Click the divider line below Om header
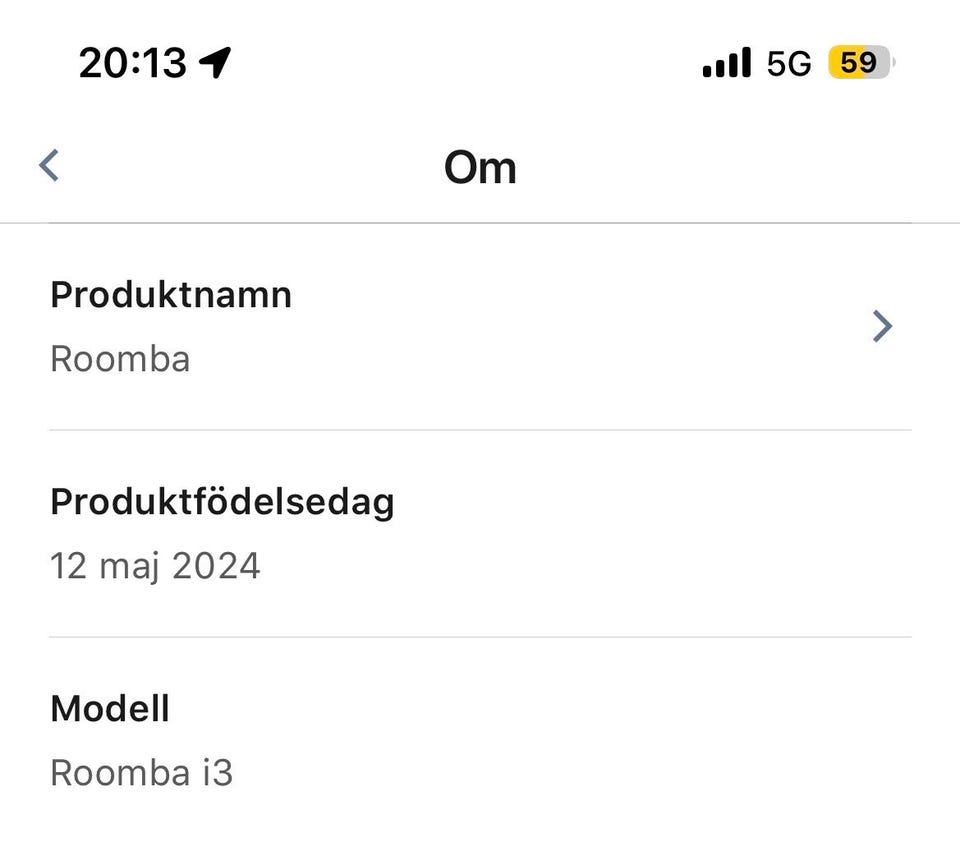 tap(480, 222)
